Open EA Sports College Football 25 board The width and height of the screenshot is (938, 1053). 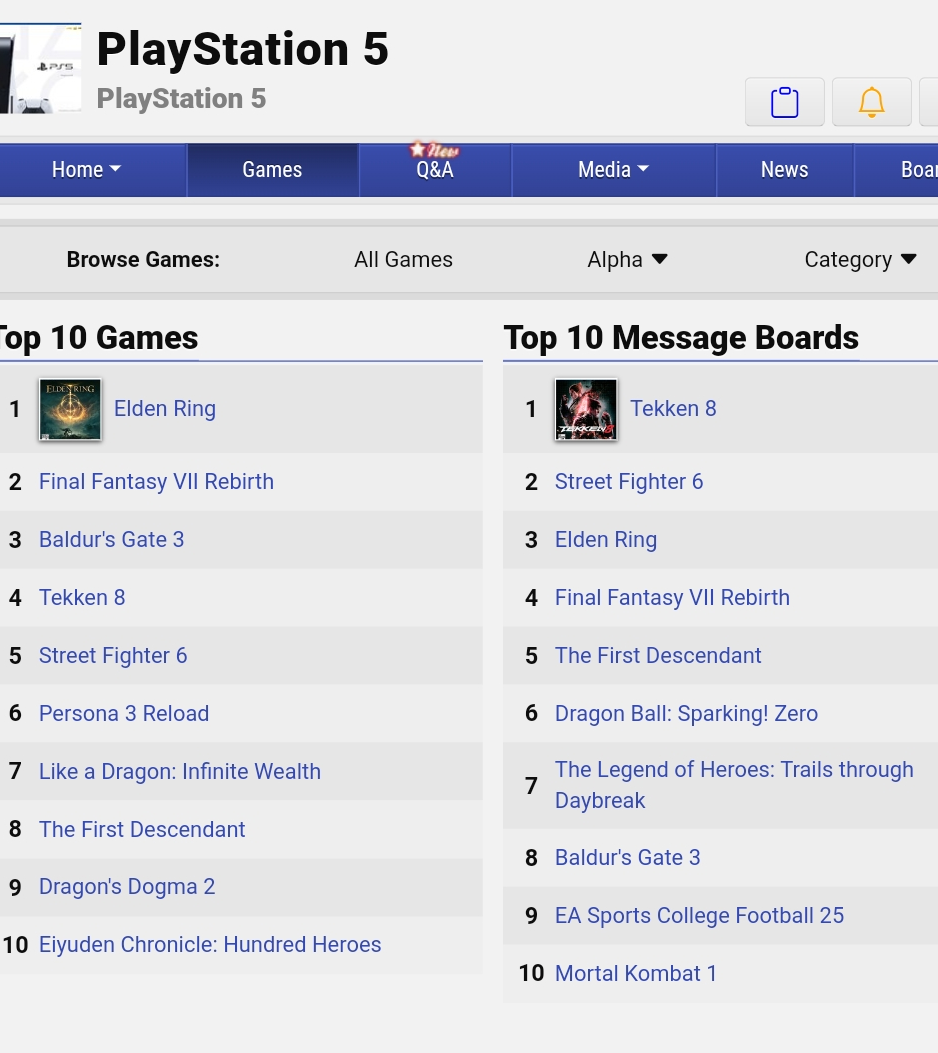click(x=700, y=915)
